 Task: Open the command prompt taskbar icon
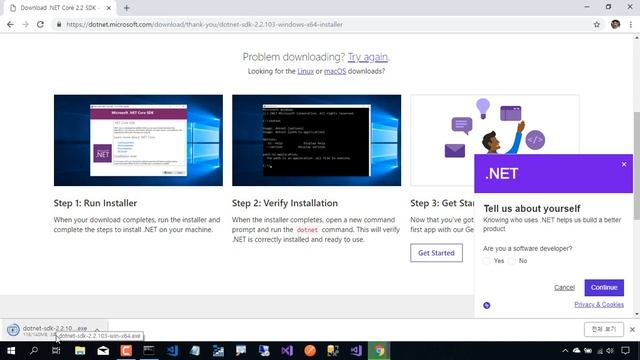149,351
